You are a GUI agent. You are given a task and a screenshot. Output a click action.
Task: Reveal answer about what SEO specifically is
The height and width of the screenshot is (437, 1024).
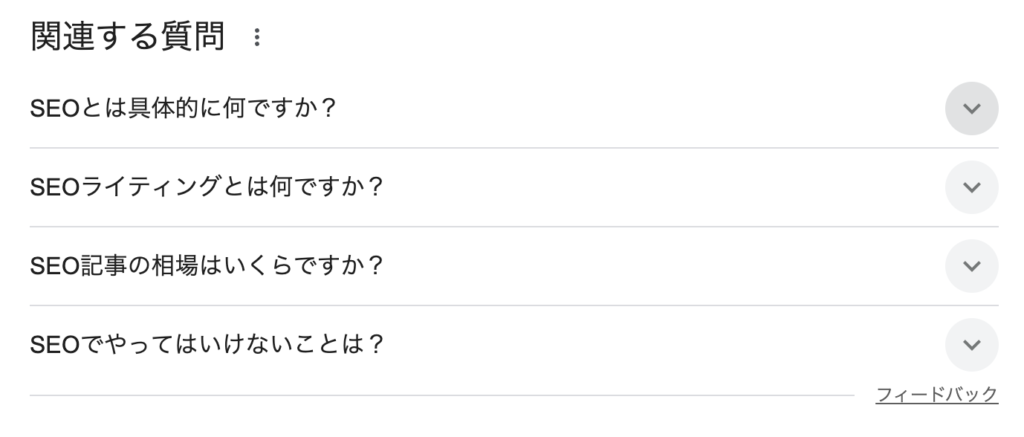pos(971,108)
